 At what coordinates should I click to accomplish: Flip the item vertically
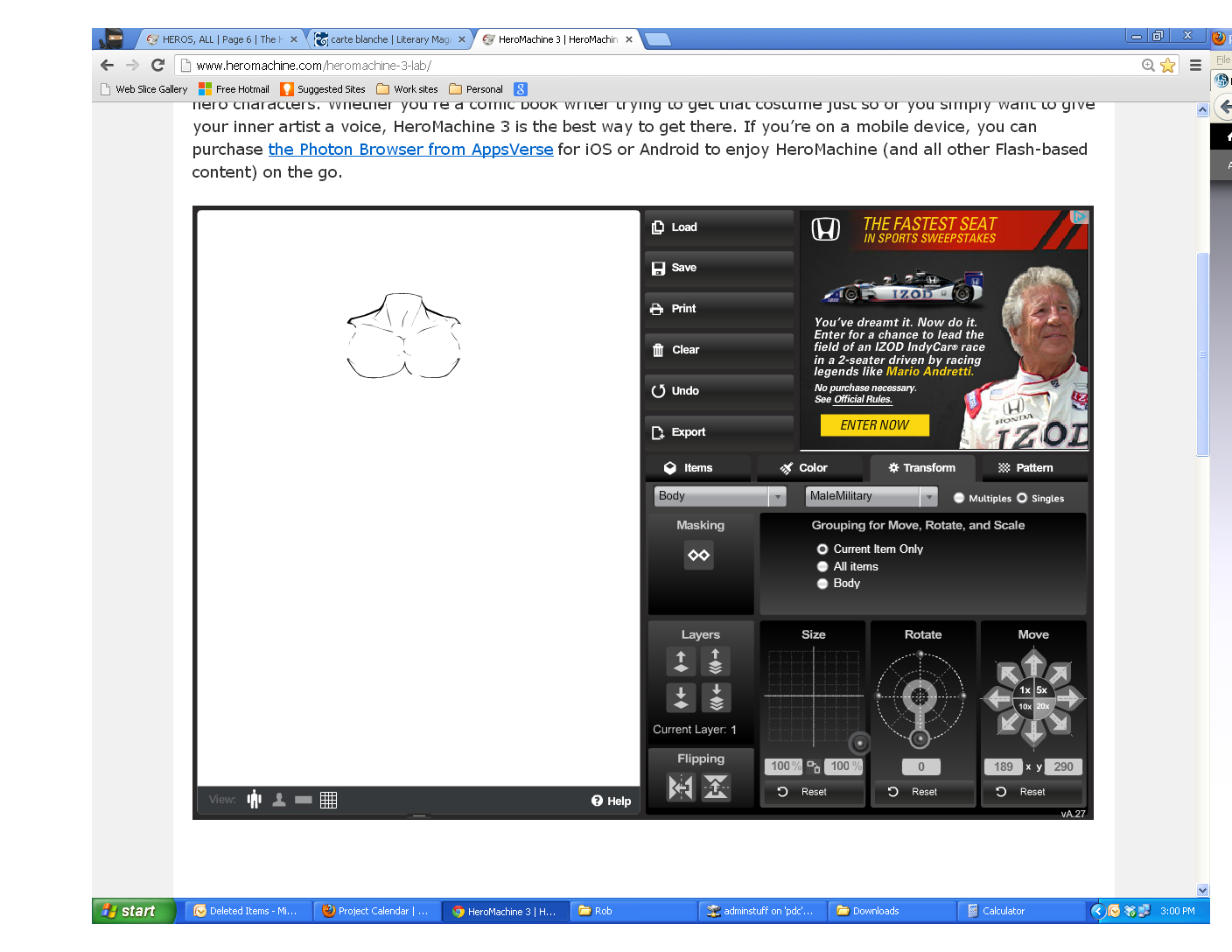click(716, 787)
